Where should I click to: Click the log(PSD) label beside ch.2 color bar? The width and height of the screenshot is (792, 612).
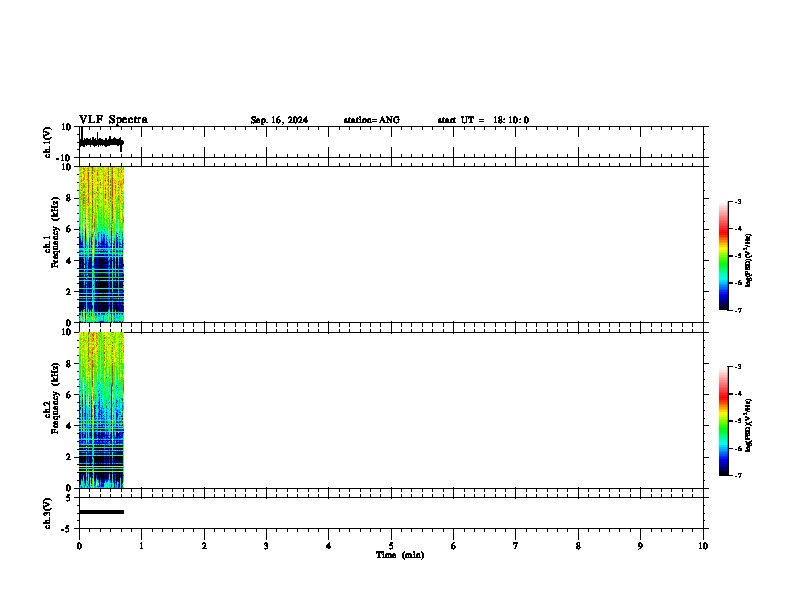click(x=749, y=425)
